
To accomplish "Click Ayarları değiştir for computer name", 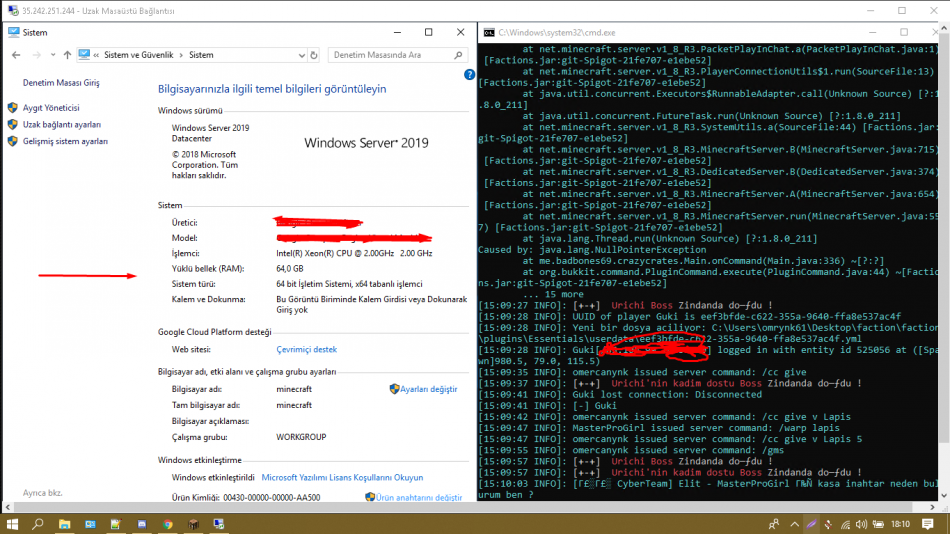I will [x=428, y=389].
